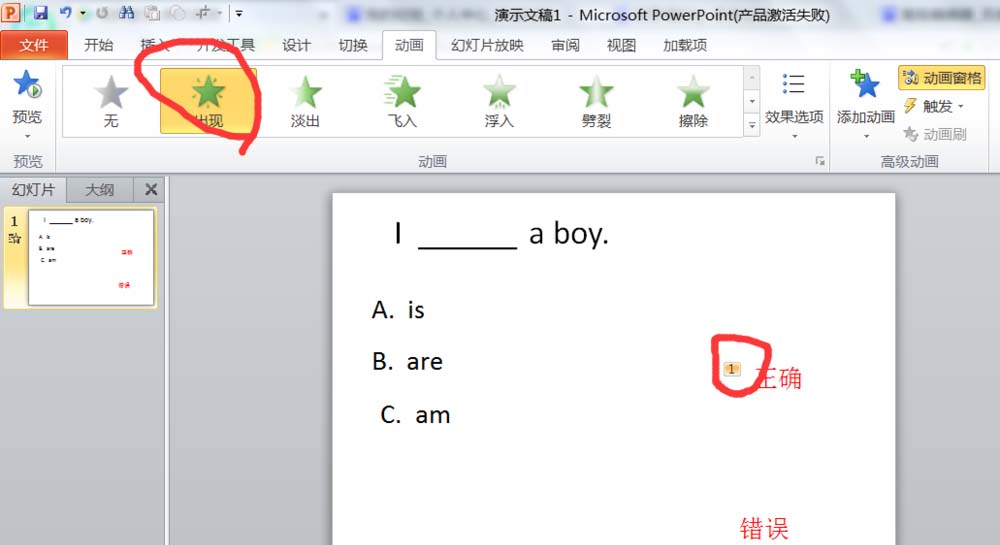1000x545 pixels.
Task: Click the greyed redo arrow in quick access toolbar
Action: click(x=102, y=13)
